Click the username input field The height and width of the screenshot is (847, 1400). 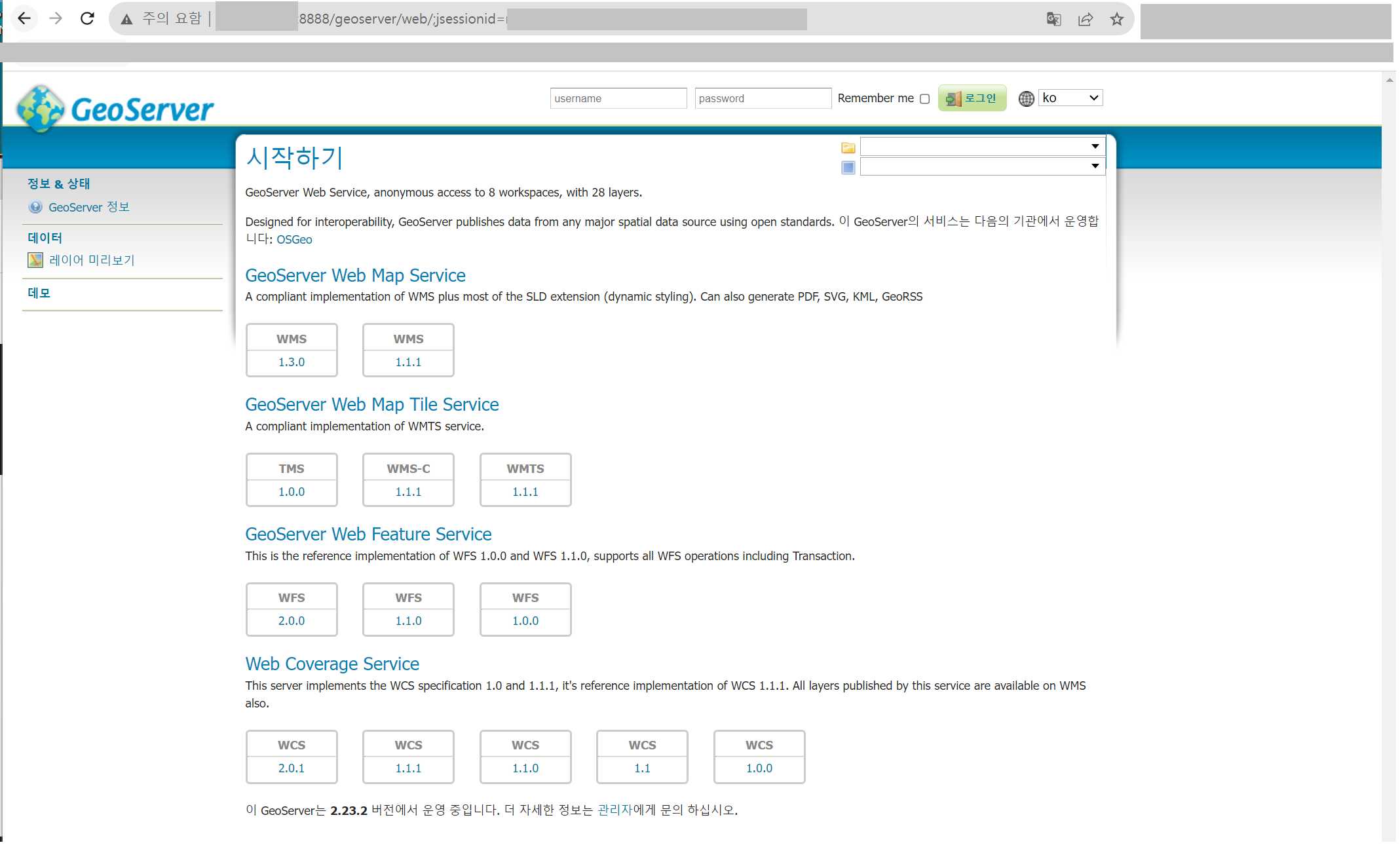[x=618, y=98]
